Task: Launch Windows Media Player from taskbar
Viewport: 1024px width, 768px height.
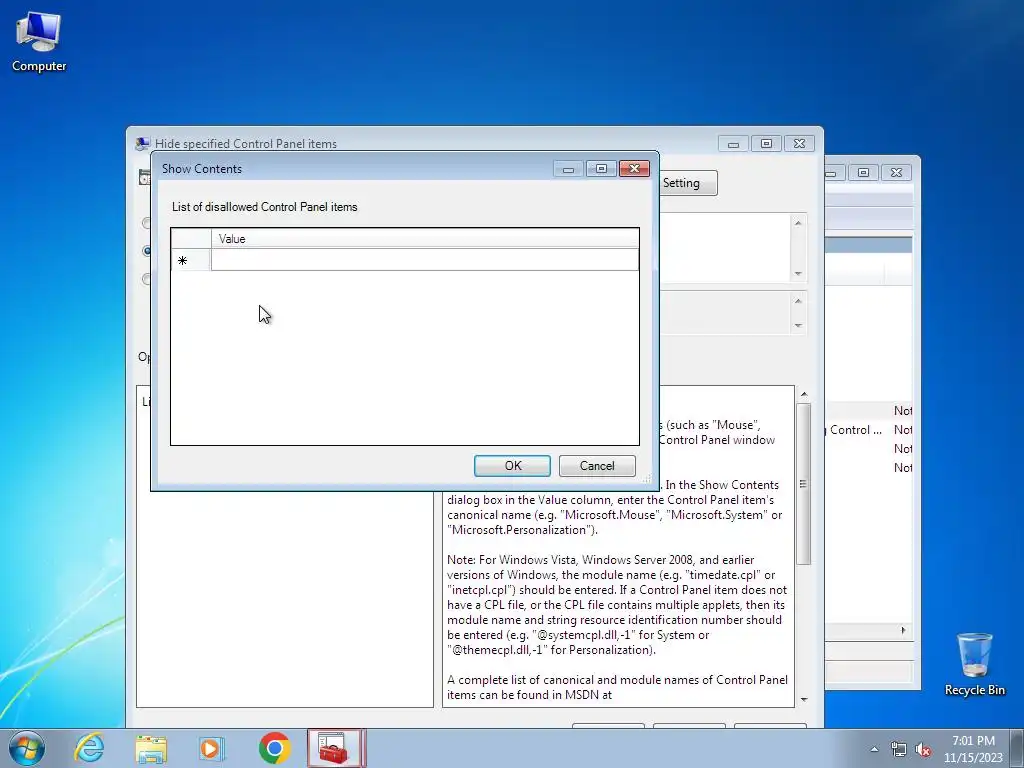Action: (212, 748)
